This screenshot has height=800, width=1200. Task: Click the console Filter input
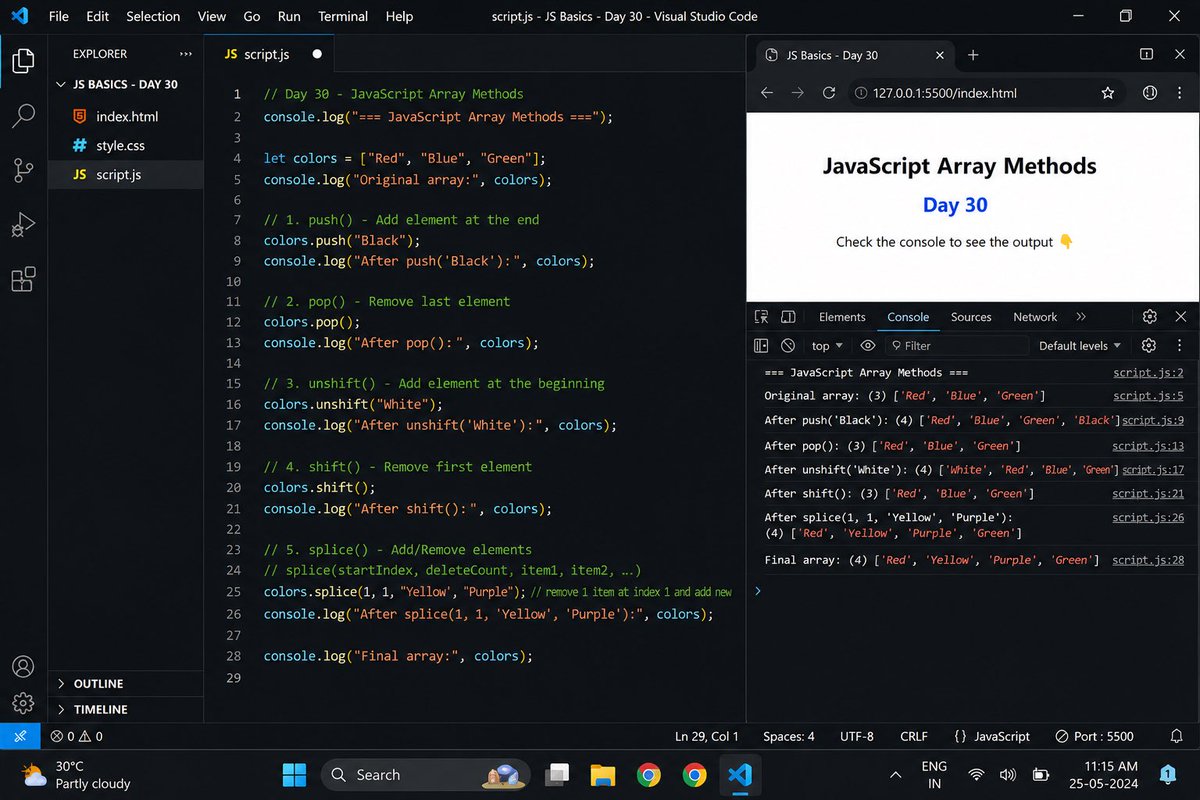point(957,346)
